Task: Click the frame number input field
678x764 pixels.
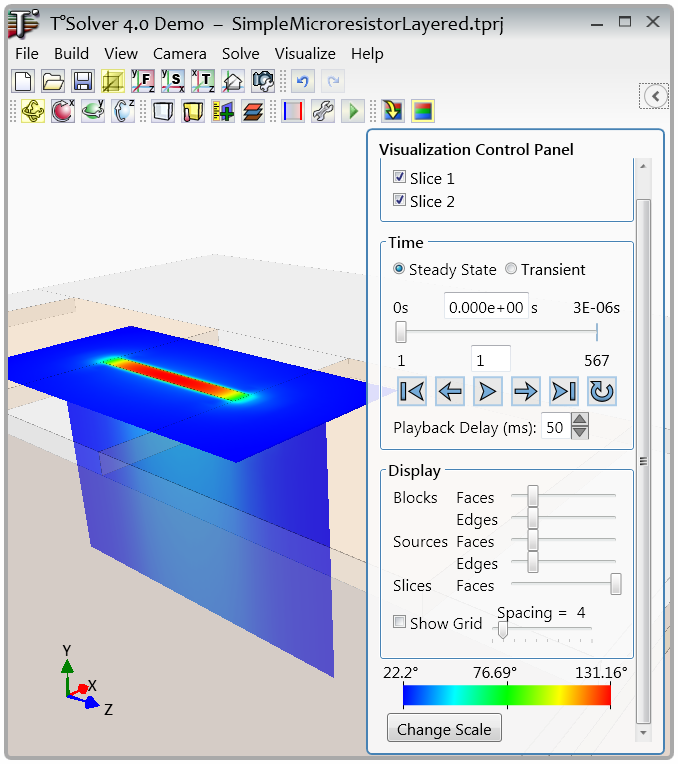Action: [x=490, y=359]
